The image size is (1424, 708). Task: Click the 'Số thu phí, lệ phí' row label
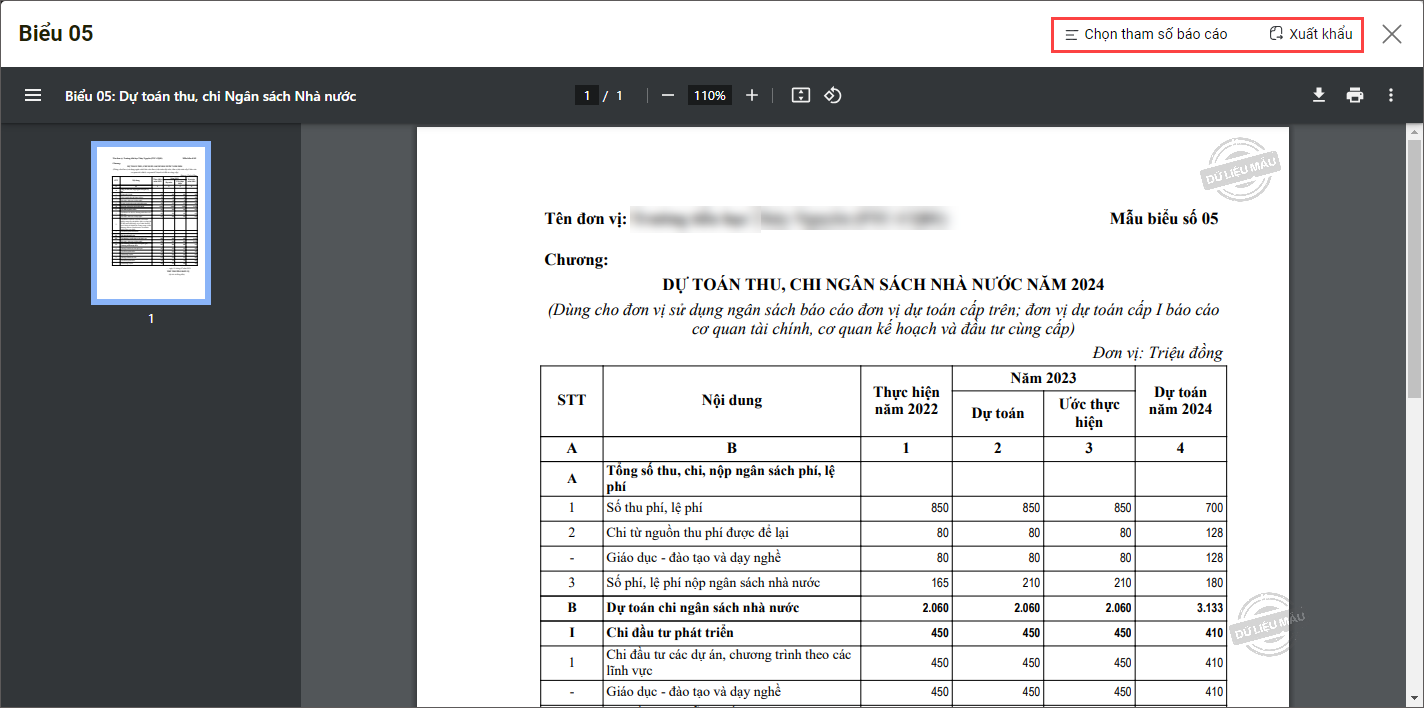click(x=654, y=508)
